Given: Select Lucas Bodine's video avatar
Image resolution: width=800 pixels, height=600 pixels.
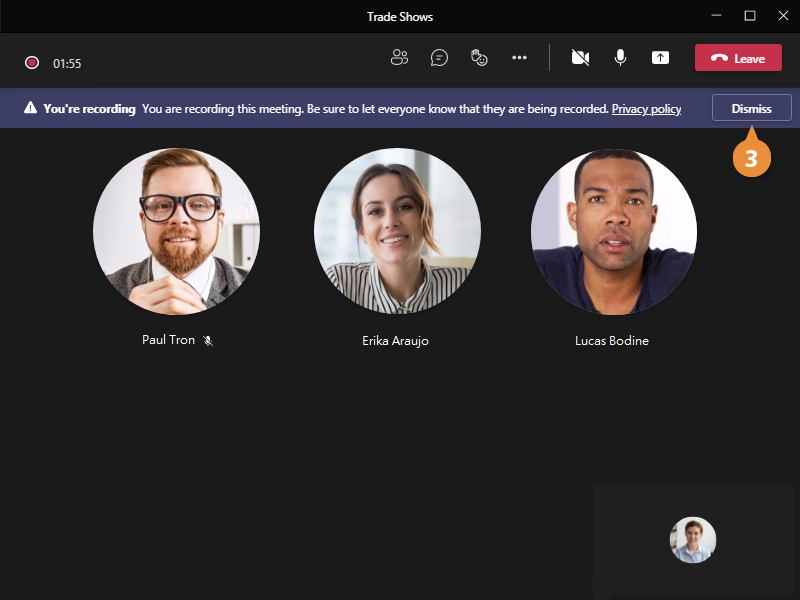Looking at the screenshot, I should 613,232.
